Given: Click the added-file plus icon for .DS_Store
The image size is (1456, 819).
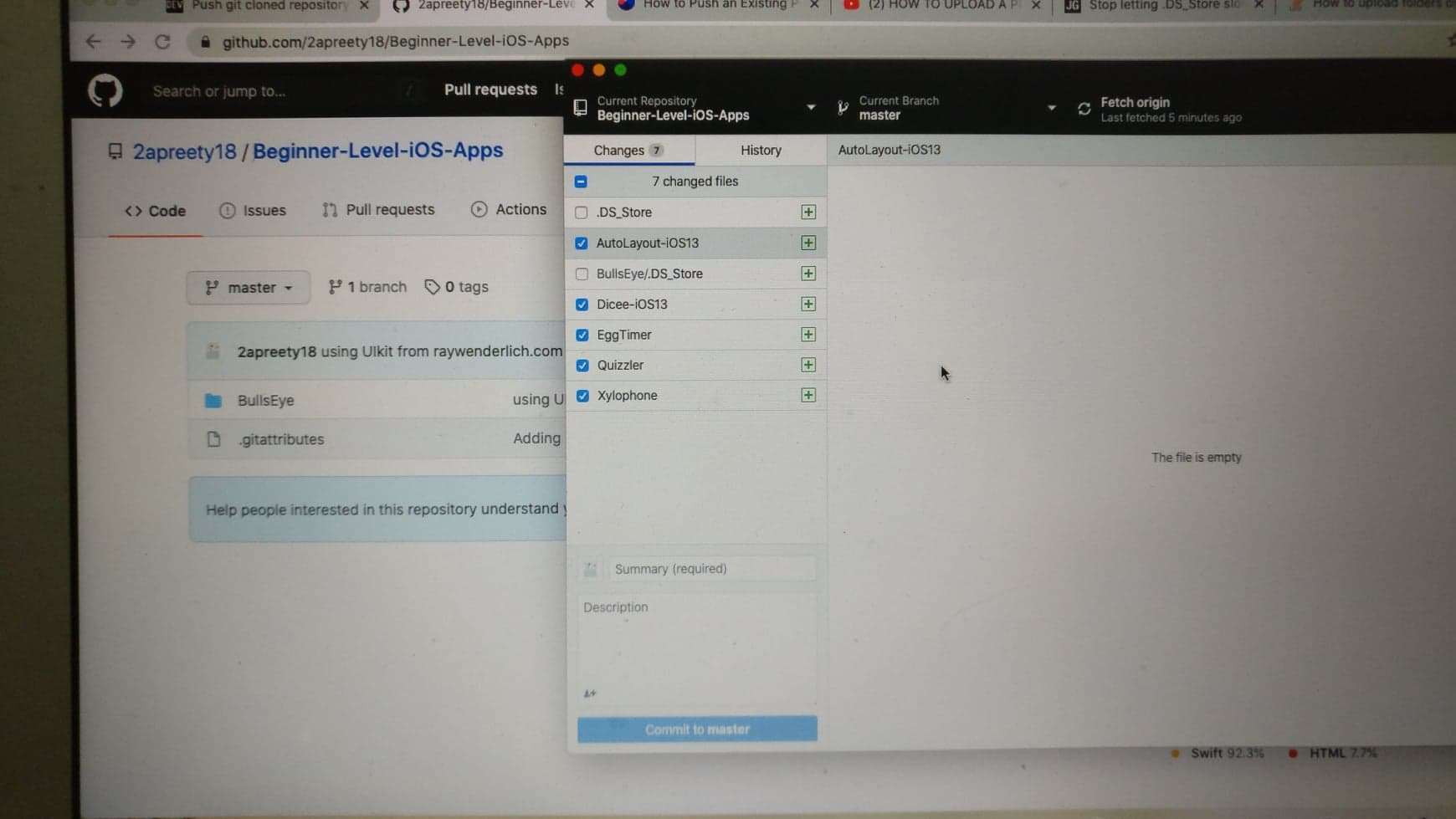Looking at the screenshot, I should tap(808, 212).
